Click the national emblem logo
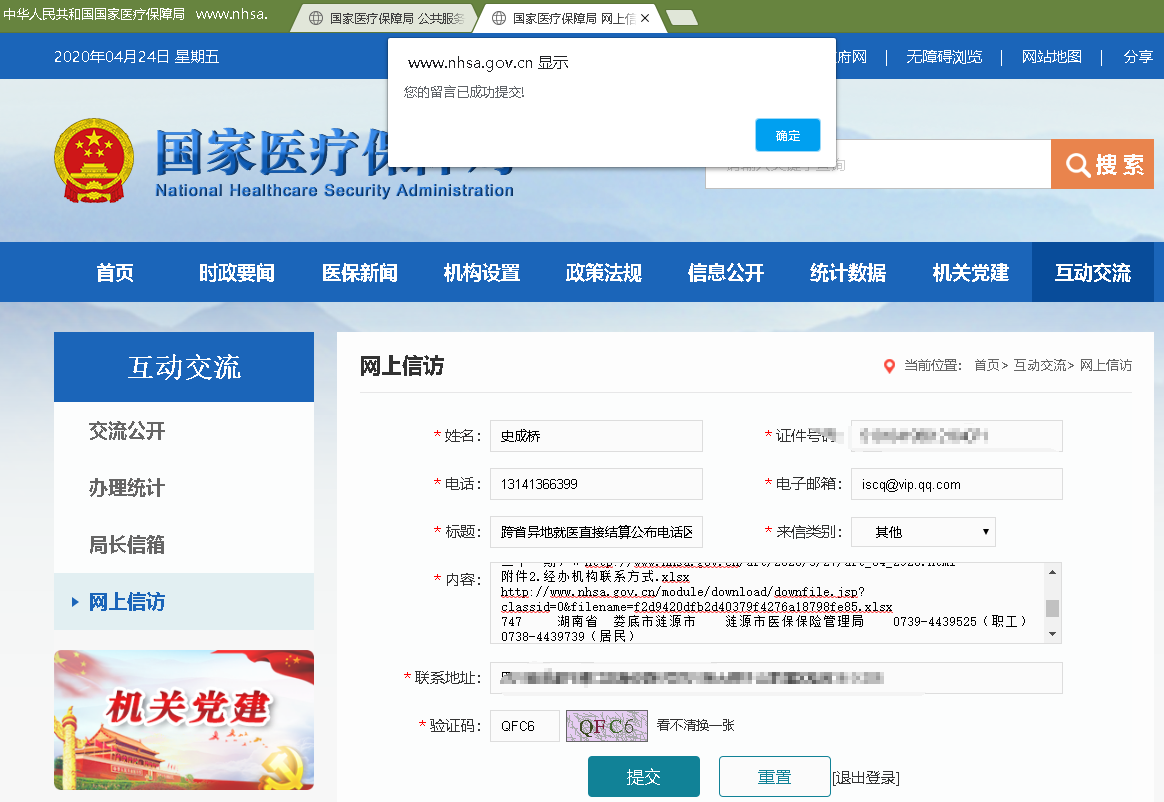 (x=94, y=160)
